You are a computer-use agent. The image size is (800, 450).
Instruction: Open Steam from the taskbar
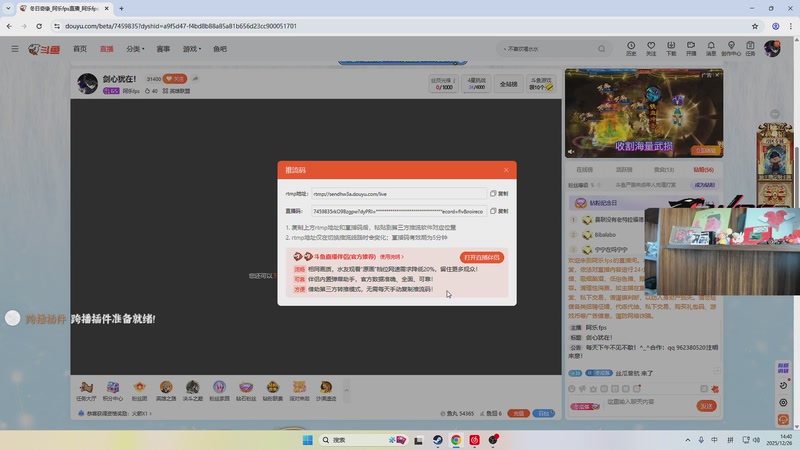pos(438,440)
